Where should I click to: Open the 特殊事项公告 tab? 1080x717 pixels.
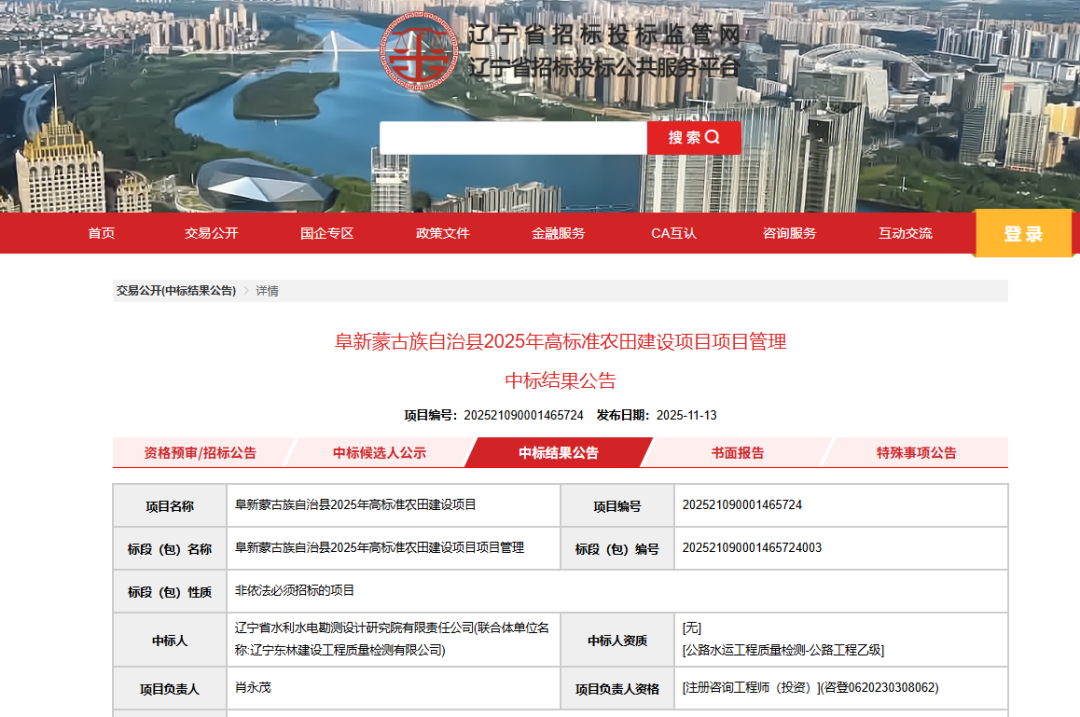coord(916,453)
